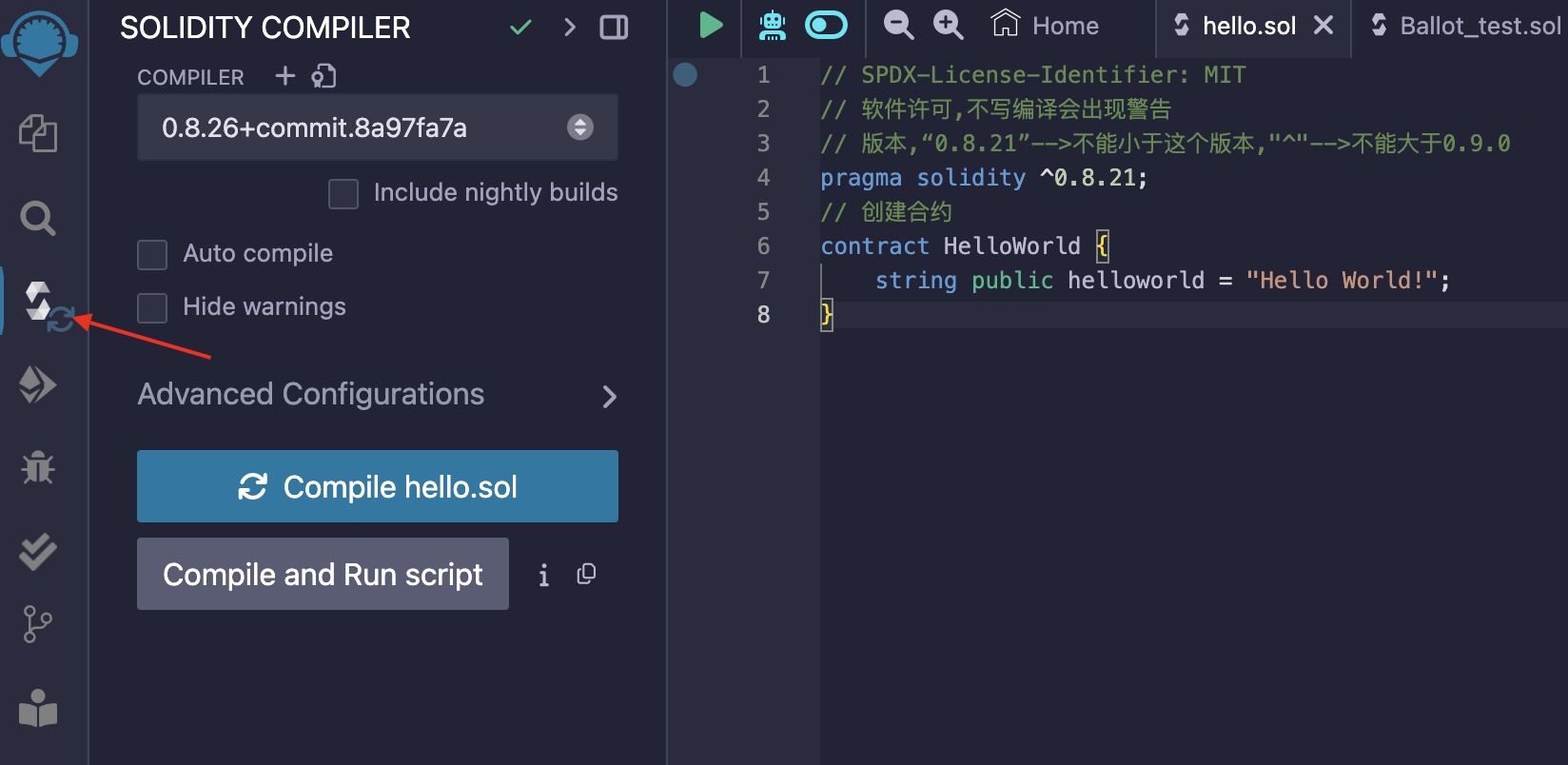Screen dimensions: 1568x765
Task: Click the Compile hello.sol button
Action: coord(378,486)
